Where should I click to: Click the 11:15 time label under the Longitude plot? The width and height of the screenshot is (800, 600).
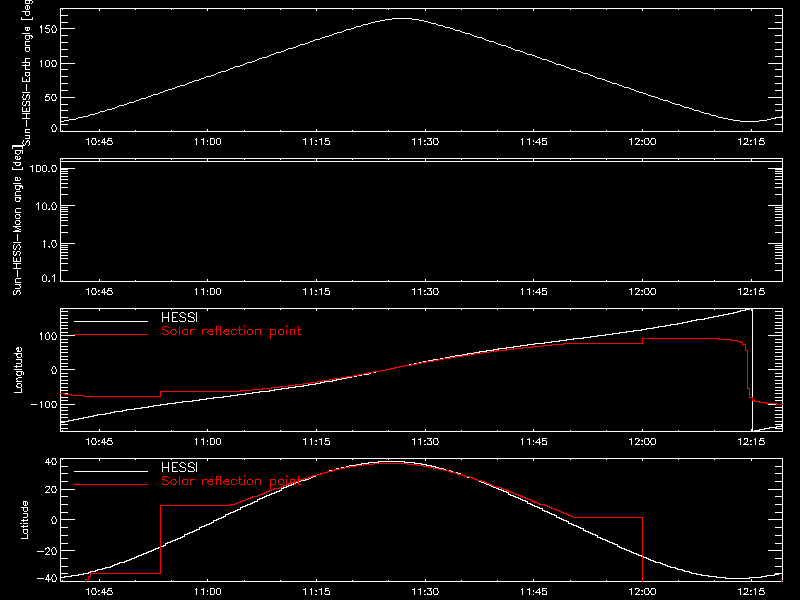pyautogui.click(x=316, y=442)
